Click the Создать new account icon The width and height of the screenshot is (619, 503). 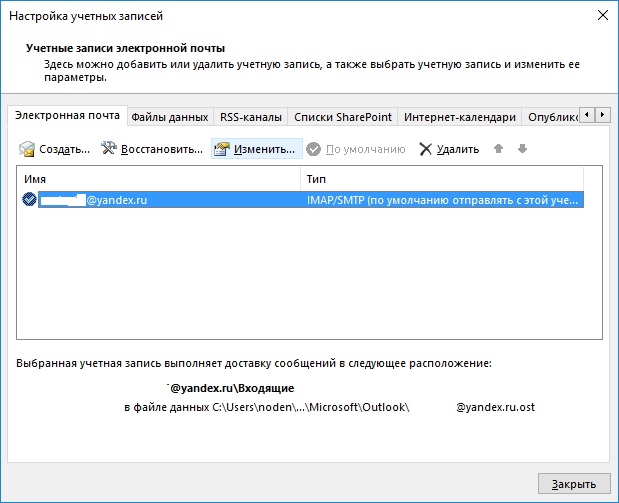tap(28, 150)
